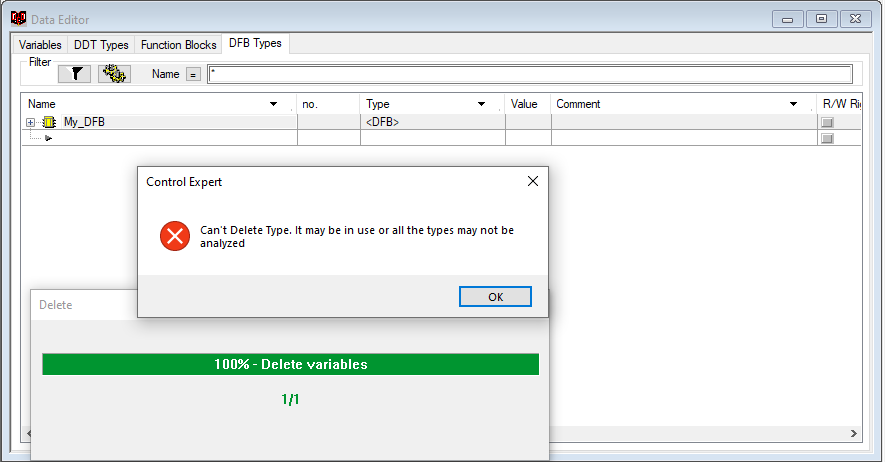The width and height of the screenshot is (885, 462).
Task: Click the 100% Delete variables progress bar
Action: [290, 364]
